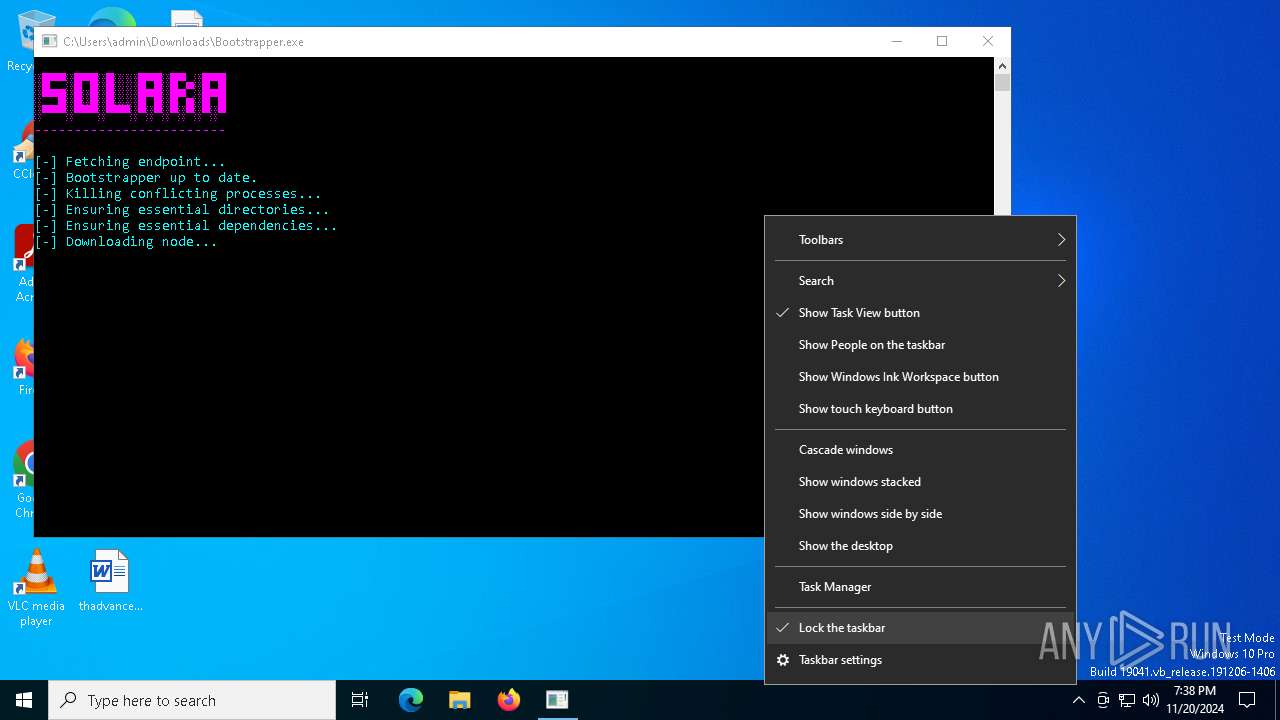Click the taskbar search box
This screenshot has height=720, width=1280.
point(192,700)
